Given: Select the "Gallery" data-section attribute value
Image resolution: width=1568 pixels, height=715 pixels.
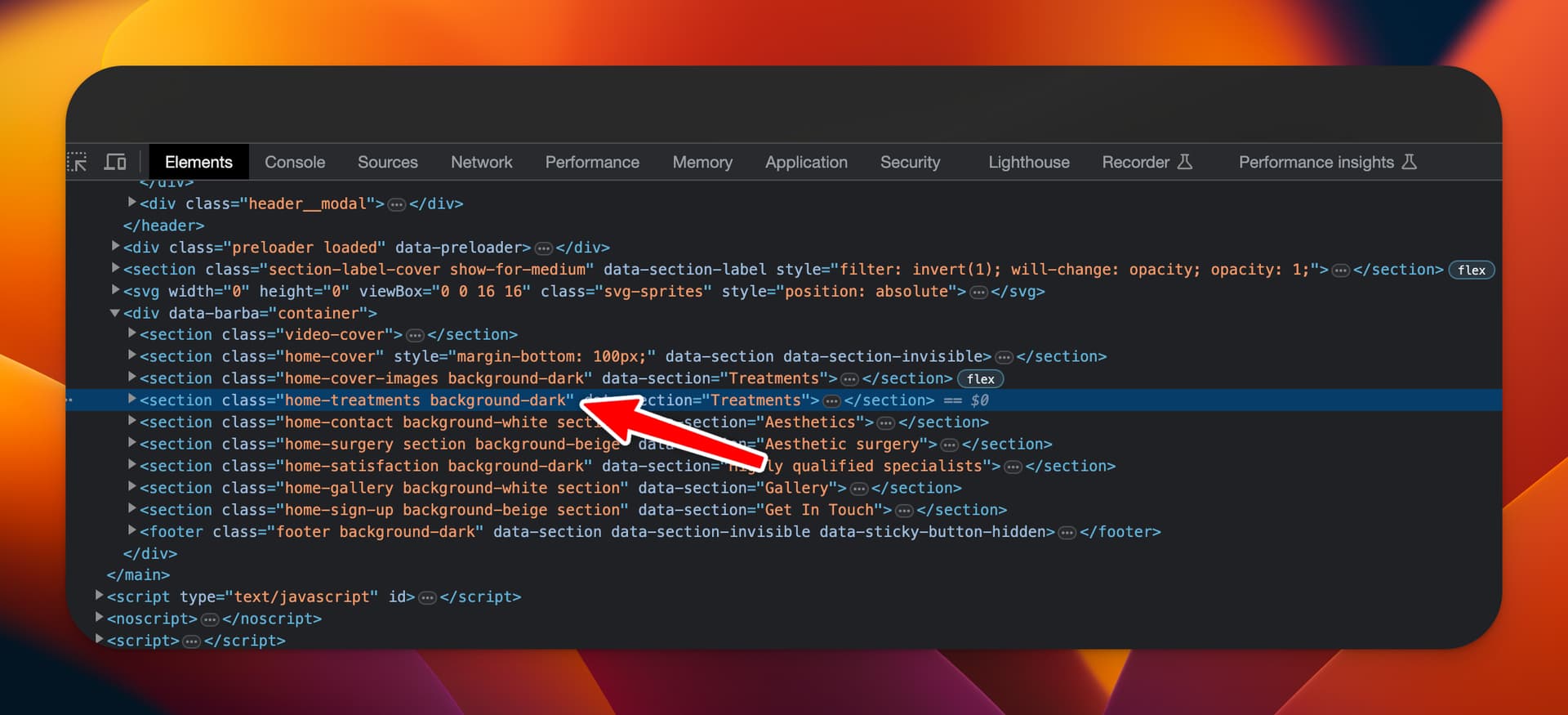Looking at the screenshot, I should pyautogui.click(x=796, y=488).
